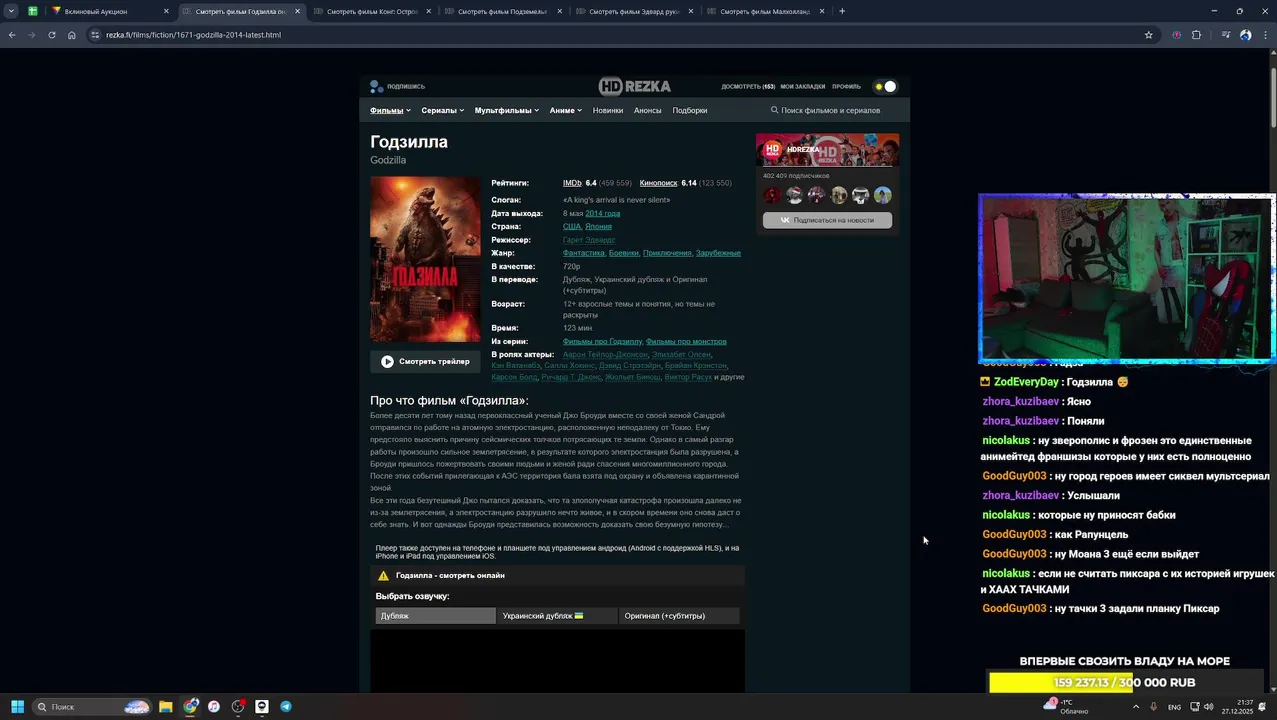Open the IMDb rating link
The height and width of the screenshot is (720, 1277).
(572, 183)
